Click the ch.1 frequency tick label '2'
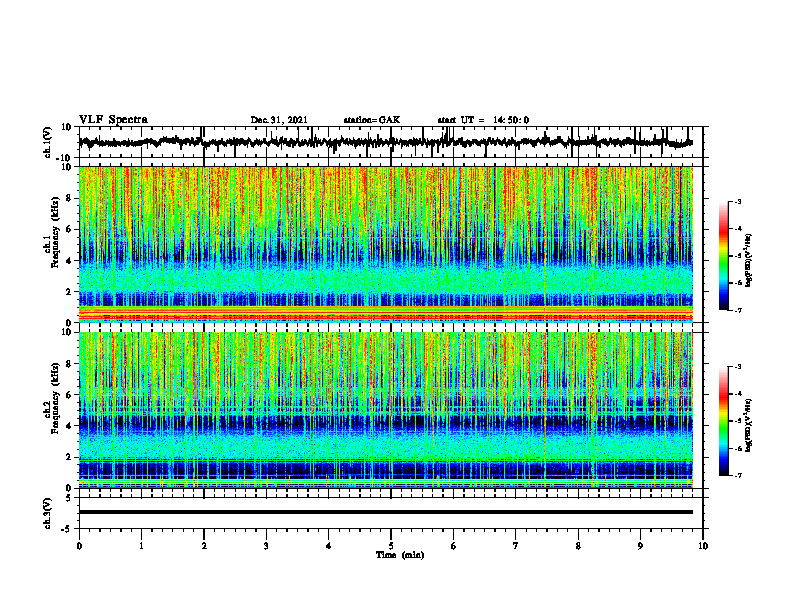This screenshot has height=612, width=792. coord(69,291)
